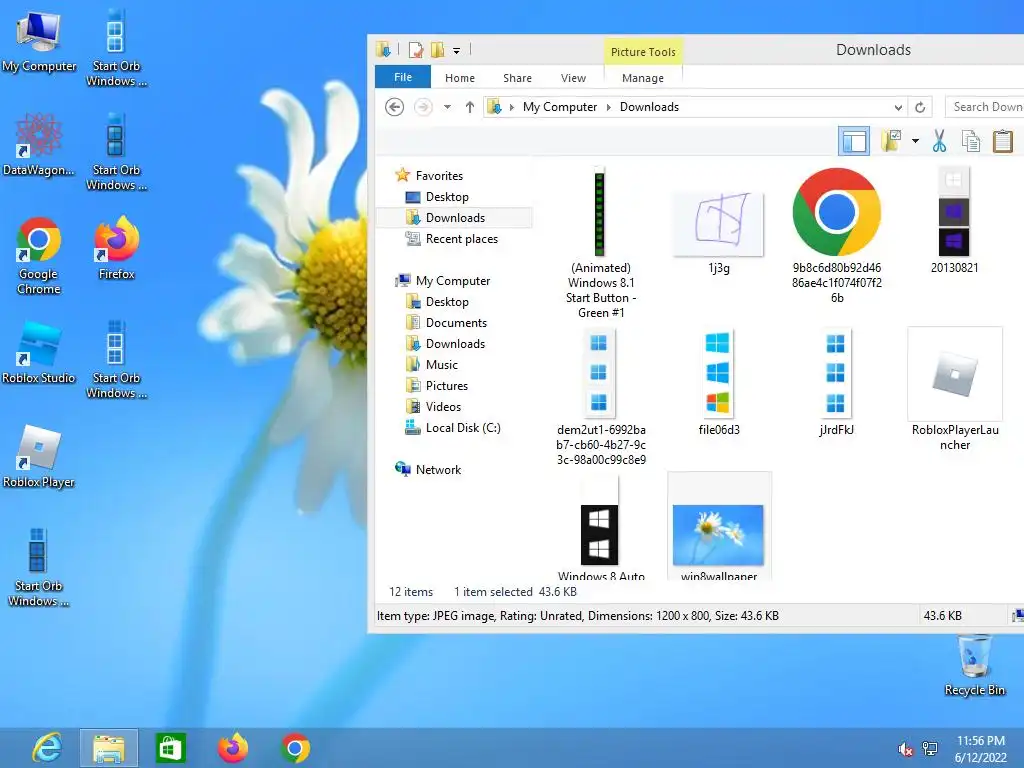Open Quick Access Toolbar customize arrow

tap(456, 50)
